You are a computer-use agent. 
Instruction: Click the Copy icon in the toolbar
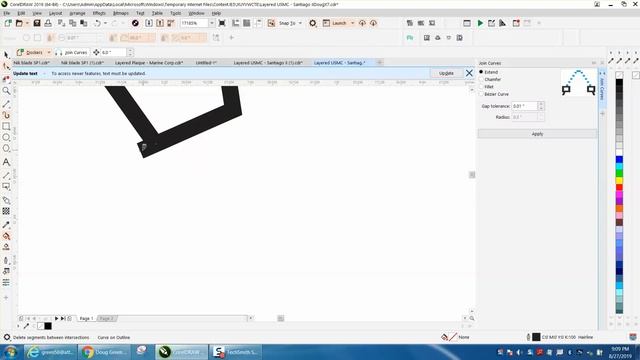point(73,23)
